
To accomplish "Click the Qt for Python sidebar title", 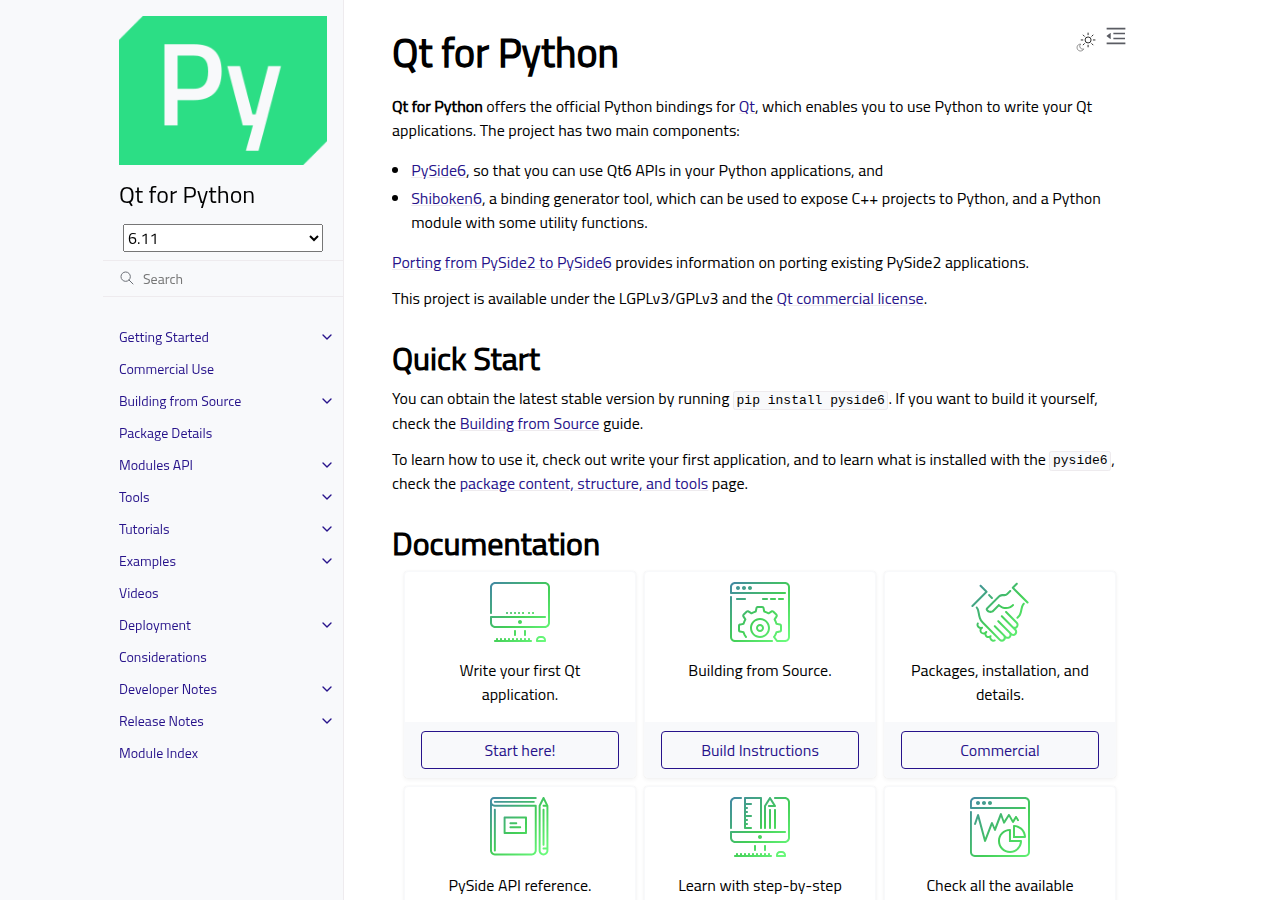I will coord(187,195).
